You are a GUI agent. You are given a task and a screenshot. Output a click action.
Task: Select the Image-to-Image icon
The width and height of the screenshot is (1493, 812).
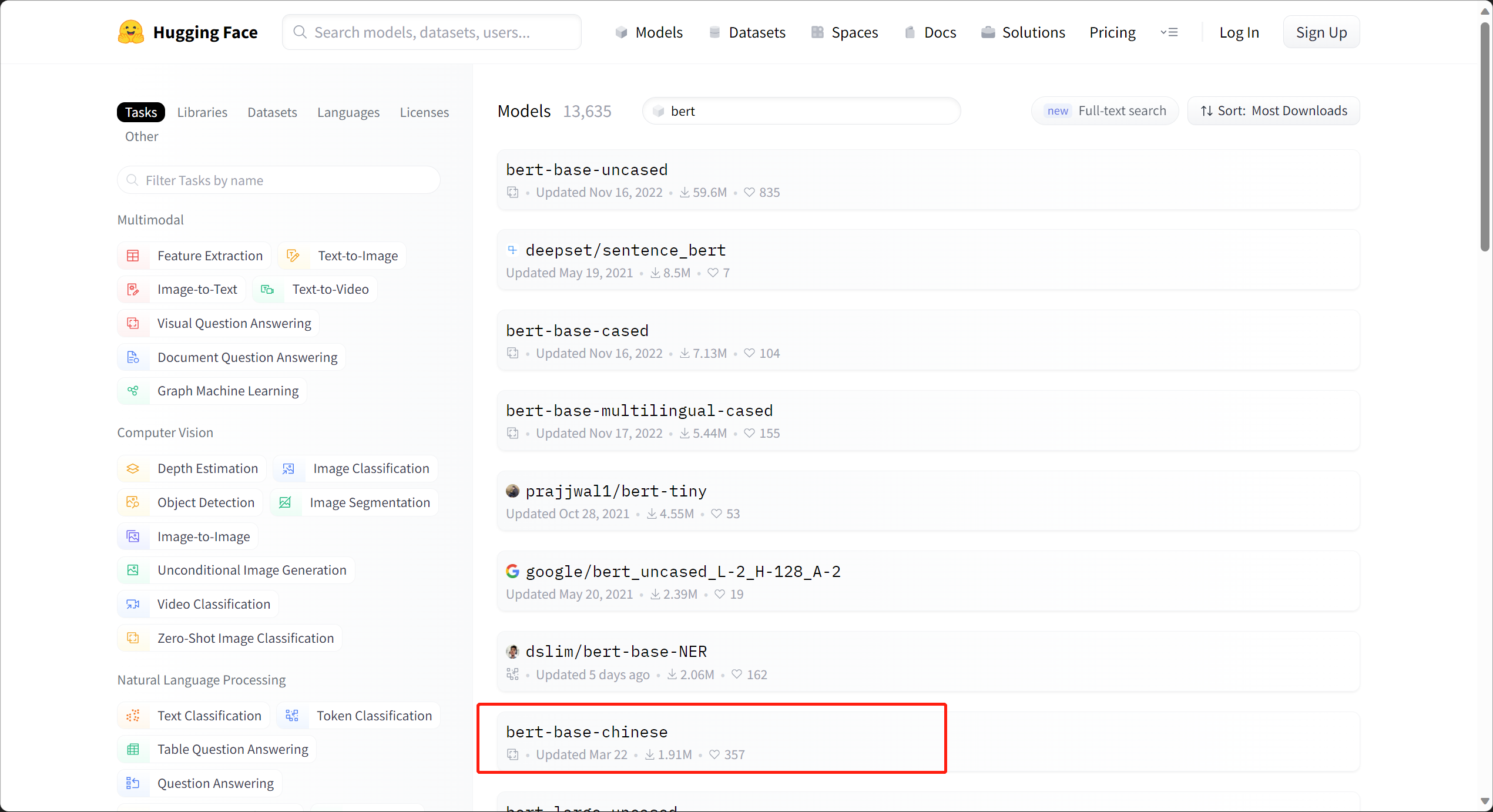133,536
